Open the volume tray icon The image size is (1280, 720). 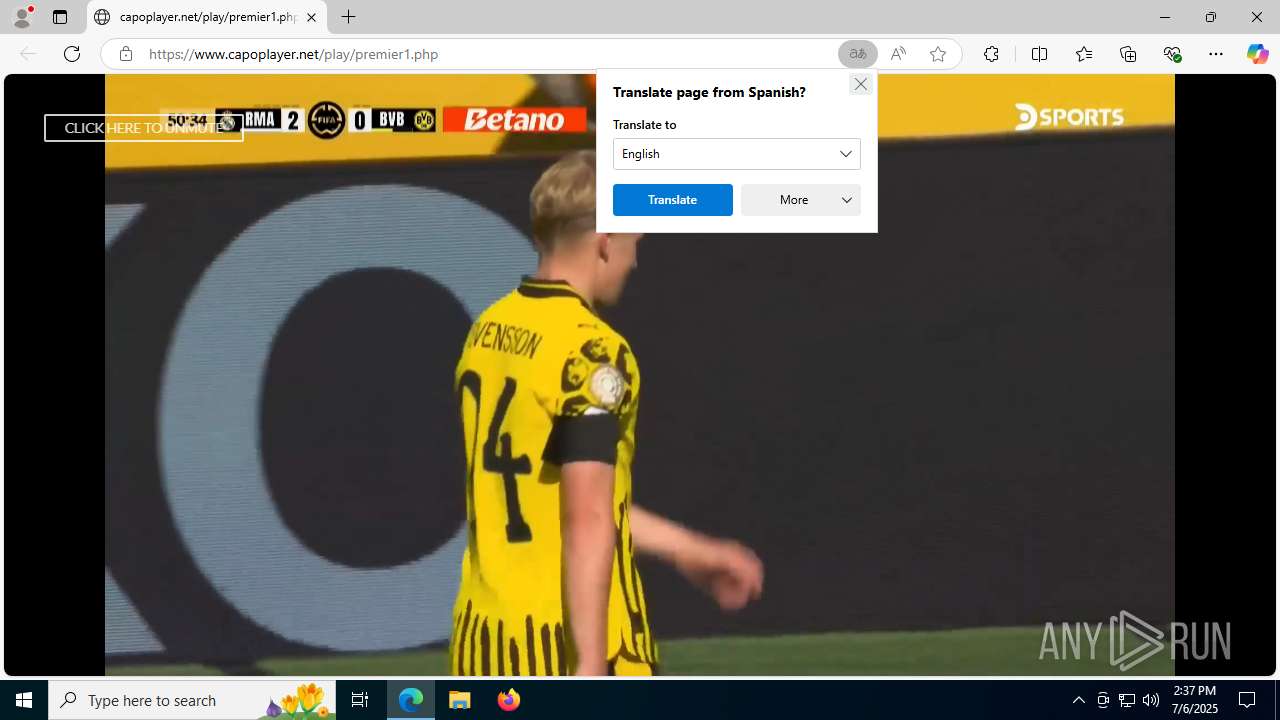click(x=1151, y=700)
